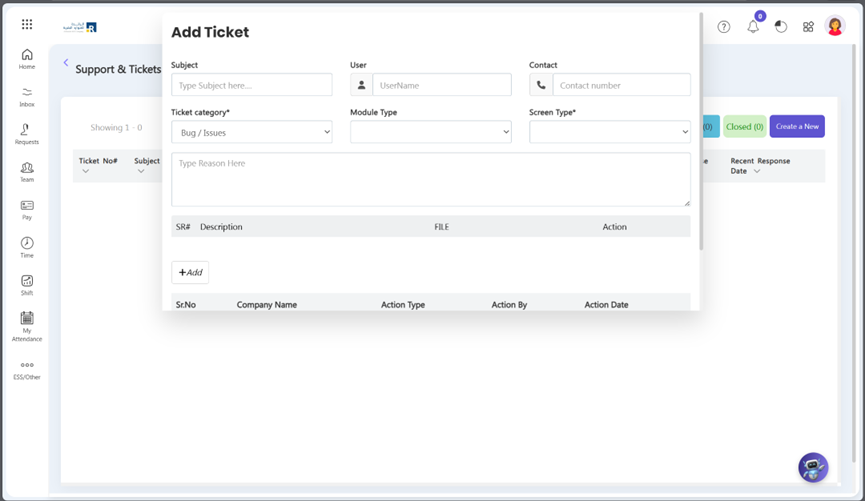Open ESS/Other menu in sidebar
The width and height of the screenshot is (865, 501).
click(x=27, y=369)
